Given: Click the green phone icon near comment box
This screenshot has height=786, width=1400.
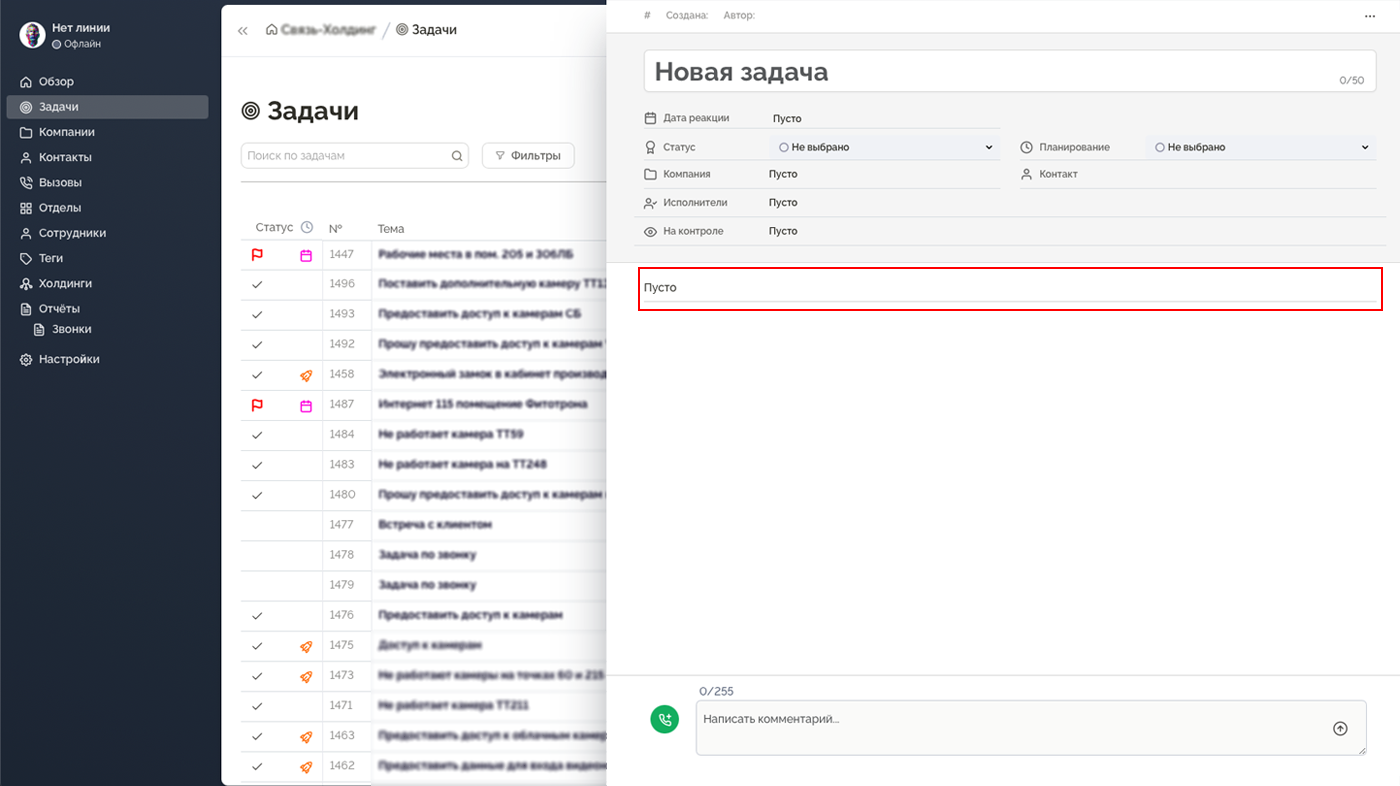Looking at the screenshot, I should tap(665, 719).
